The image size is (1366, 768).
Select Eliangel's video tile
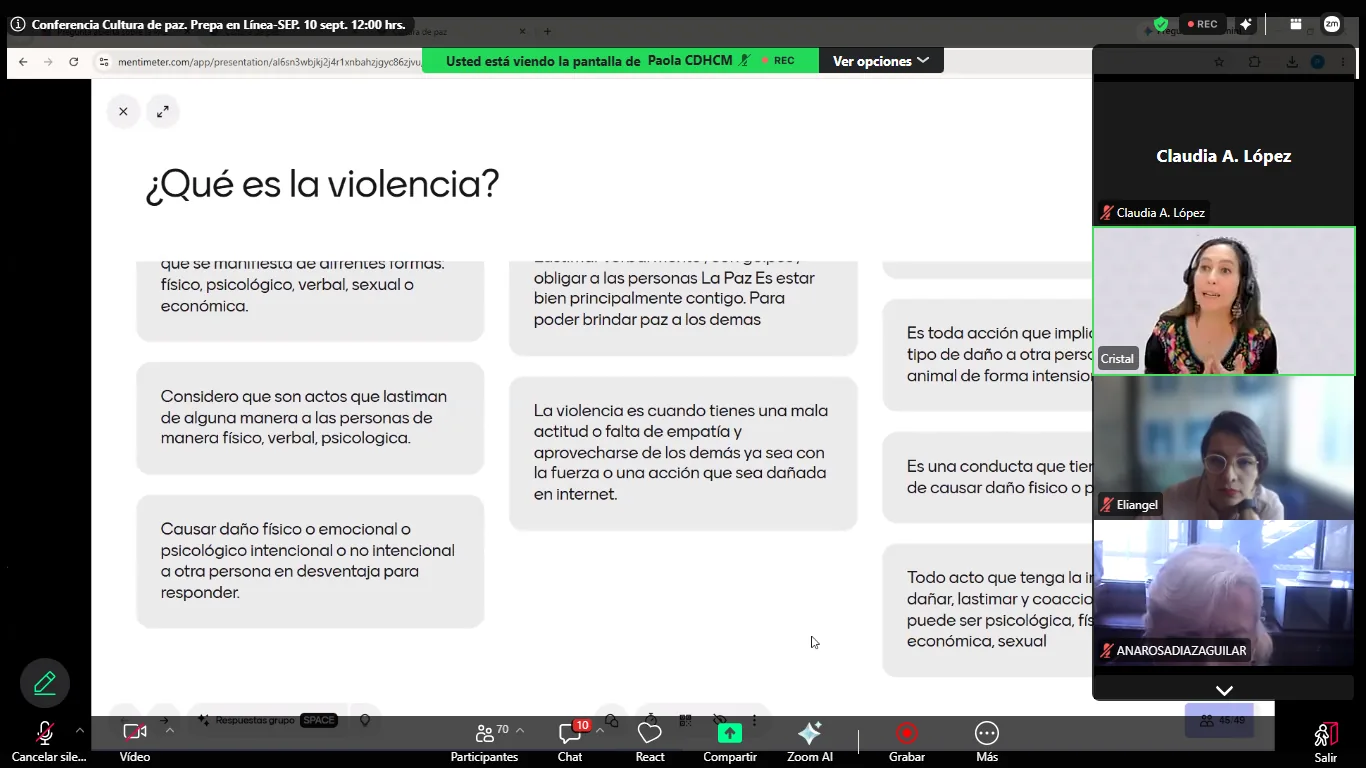tap(1224, 447)
